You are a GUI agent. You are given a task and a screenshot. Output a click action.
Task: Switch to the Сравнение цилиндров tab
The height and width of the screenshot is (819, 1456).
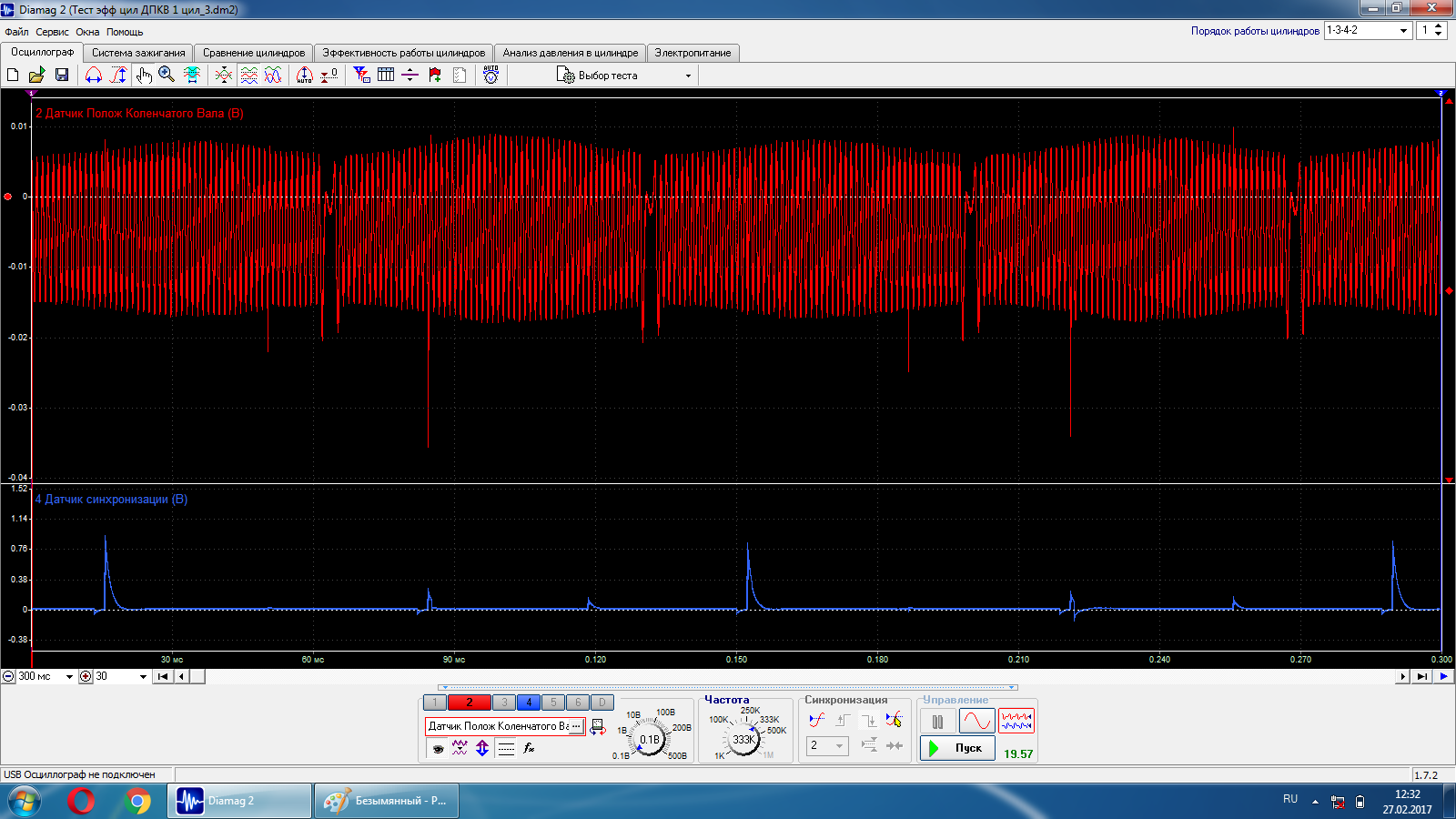coord(254,53)
